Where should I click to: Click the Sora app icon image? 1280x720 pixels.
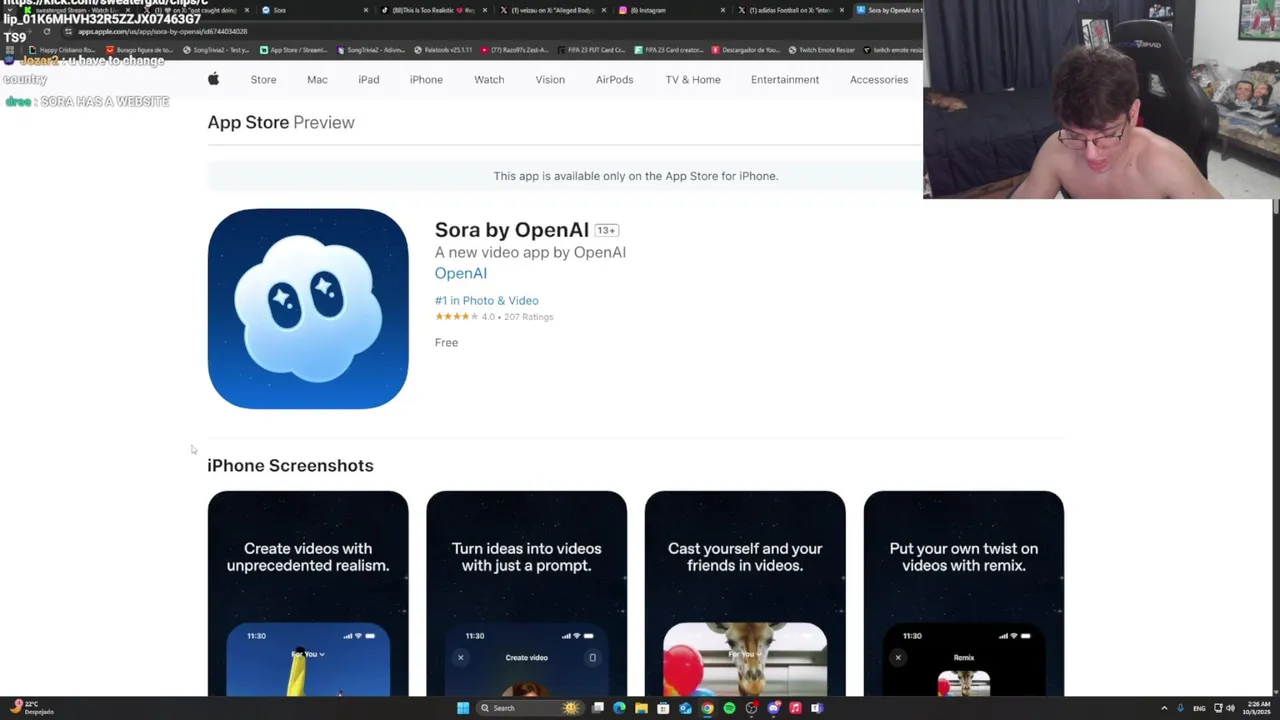pyautogui.click(x=308, y=309)
